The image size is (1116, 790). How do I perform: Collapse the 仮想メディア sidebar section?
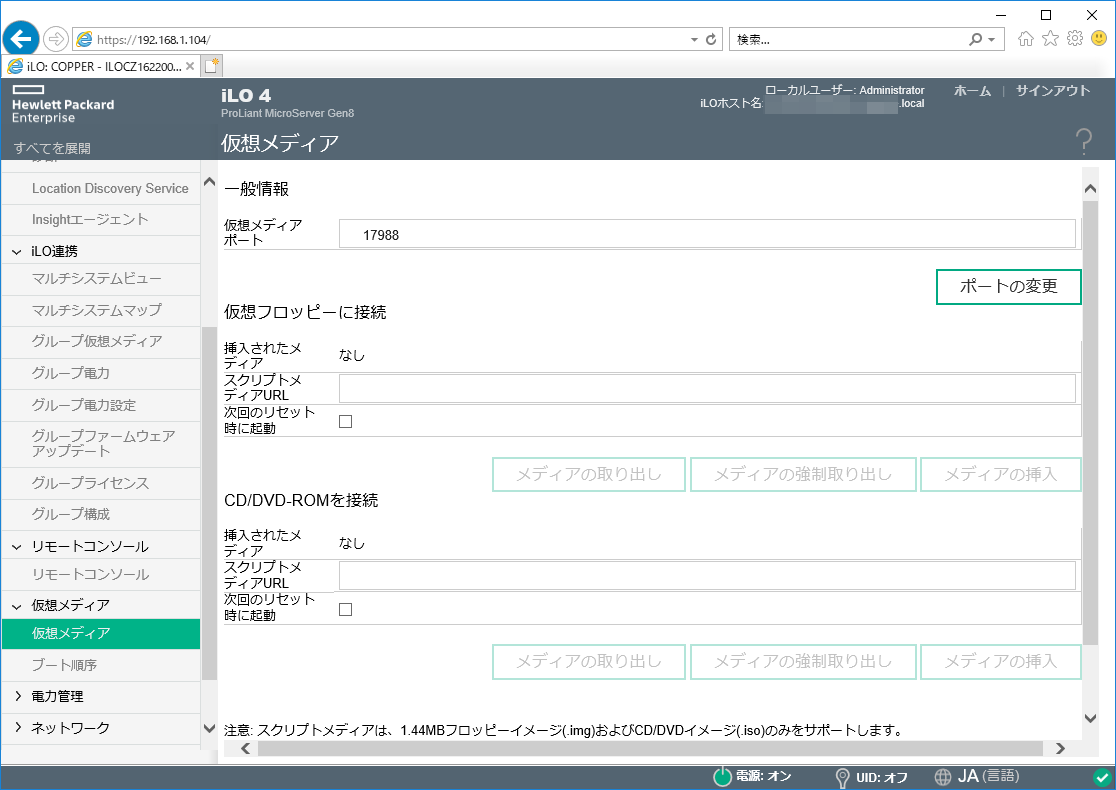click(x=17, y=606)
